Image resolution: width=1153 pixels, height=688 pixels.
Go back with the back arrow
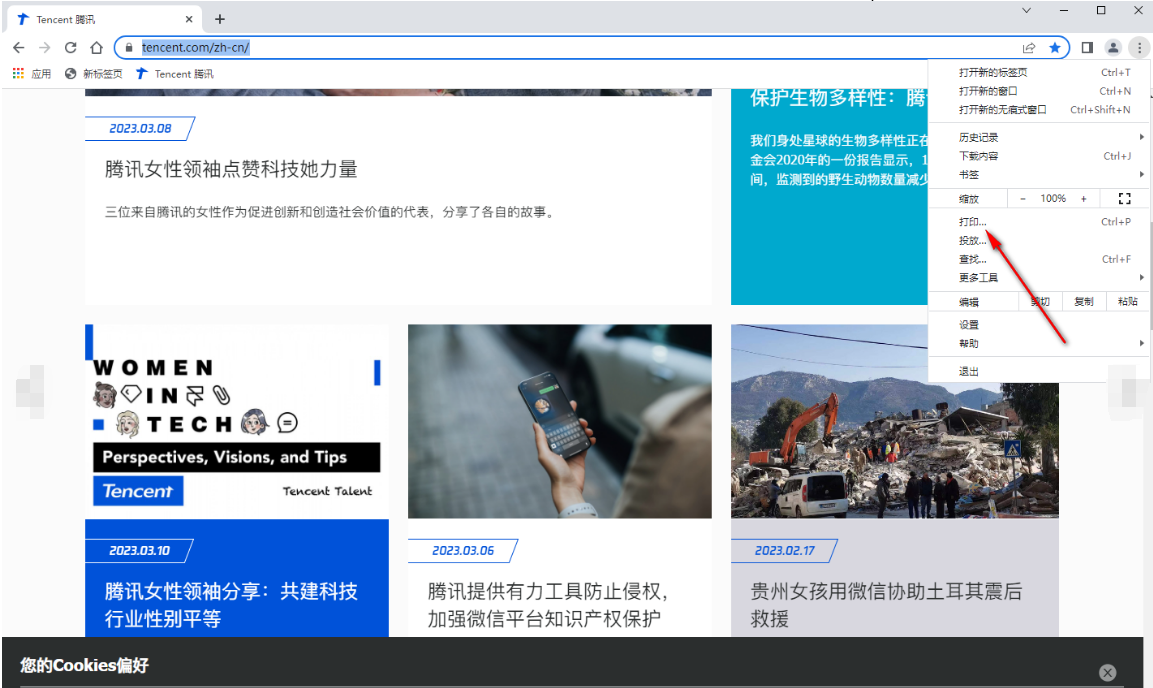click(x=18, y=47)
